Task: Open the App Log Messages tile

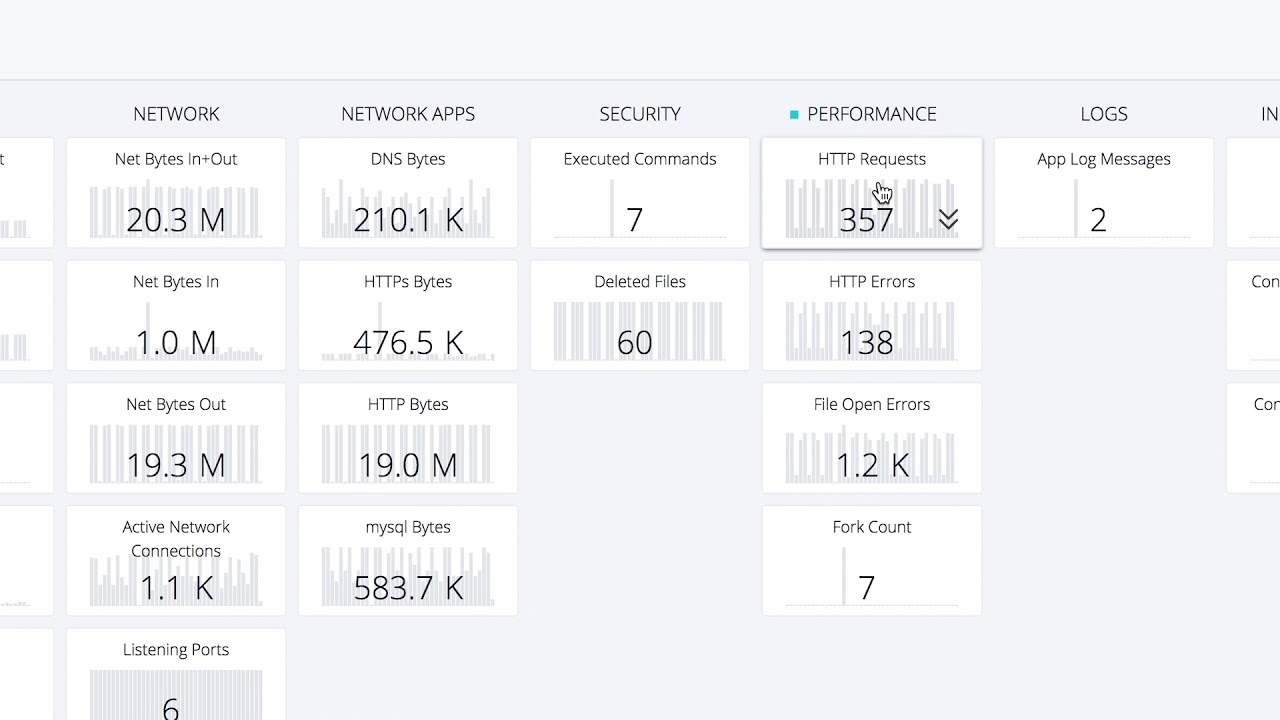Action: coord(1104,193)
